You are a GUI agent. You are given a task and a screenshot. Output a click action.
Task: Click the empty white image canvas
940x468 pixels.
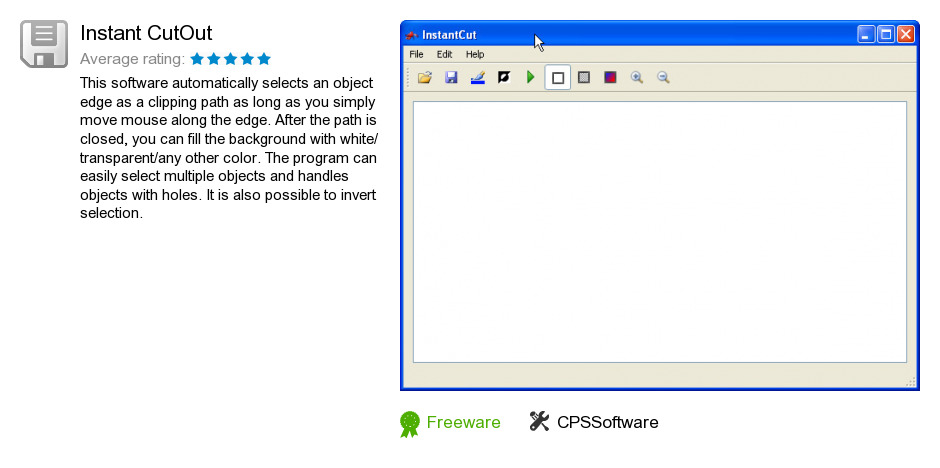[x=659, y=232]
